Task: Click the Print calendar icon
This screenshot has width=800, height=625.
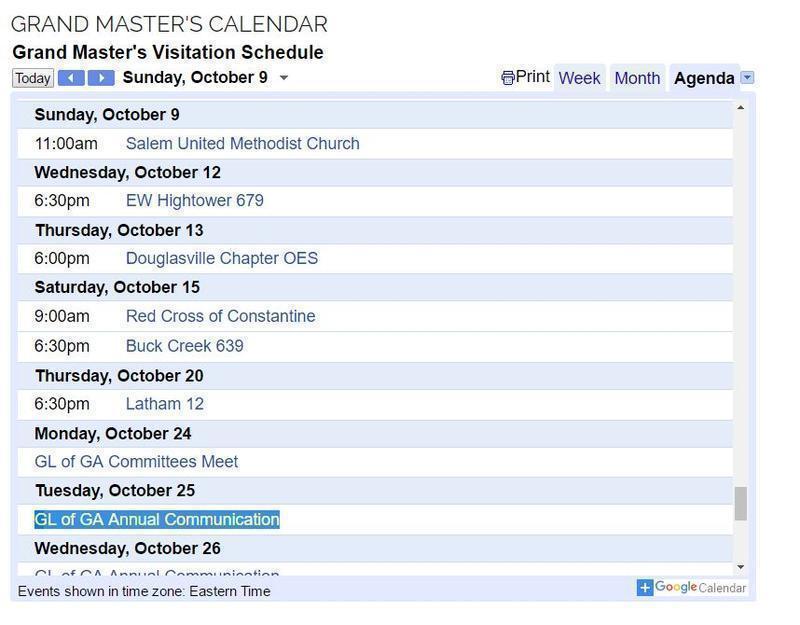Action: click(508, 78)
